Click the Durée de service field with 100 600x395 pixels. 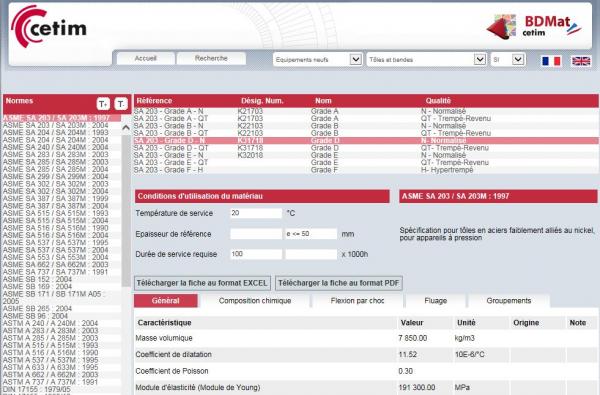tap(256, 254)
